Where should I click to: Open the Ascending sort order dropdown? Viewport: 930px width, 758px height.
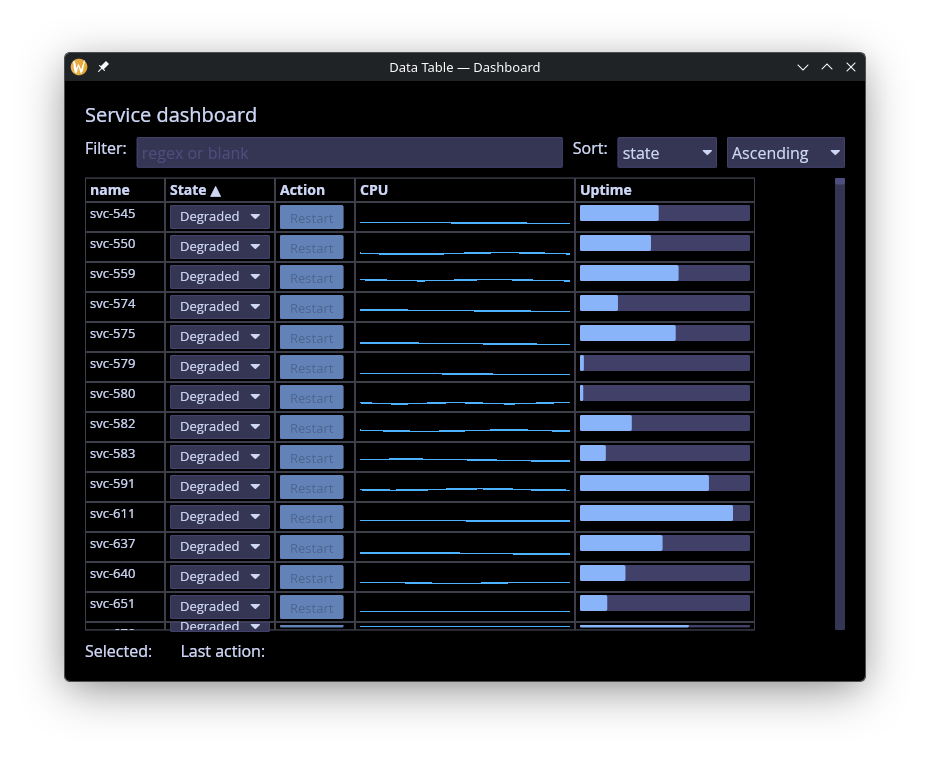click(x=785, y=153)
